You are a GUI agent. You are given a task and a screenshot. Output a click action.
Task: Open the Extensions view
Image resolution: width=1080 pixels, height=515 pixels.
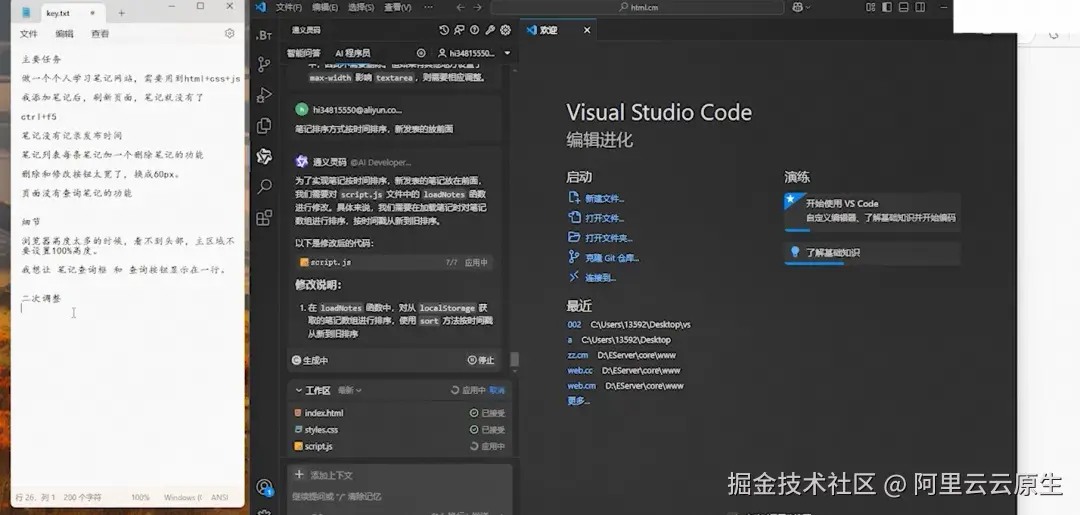[x=264, y=218]
